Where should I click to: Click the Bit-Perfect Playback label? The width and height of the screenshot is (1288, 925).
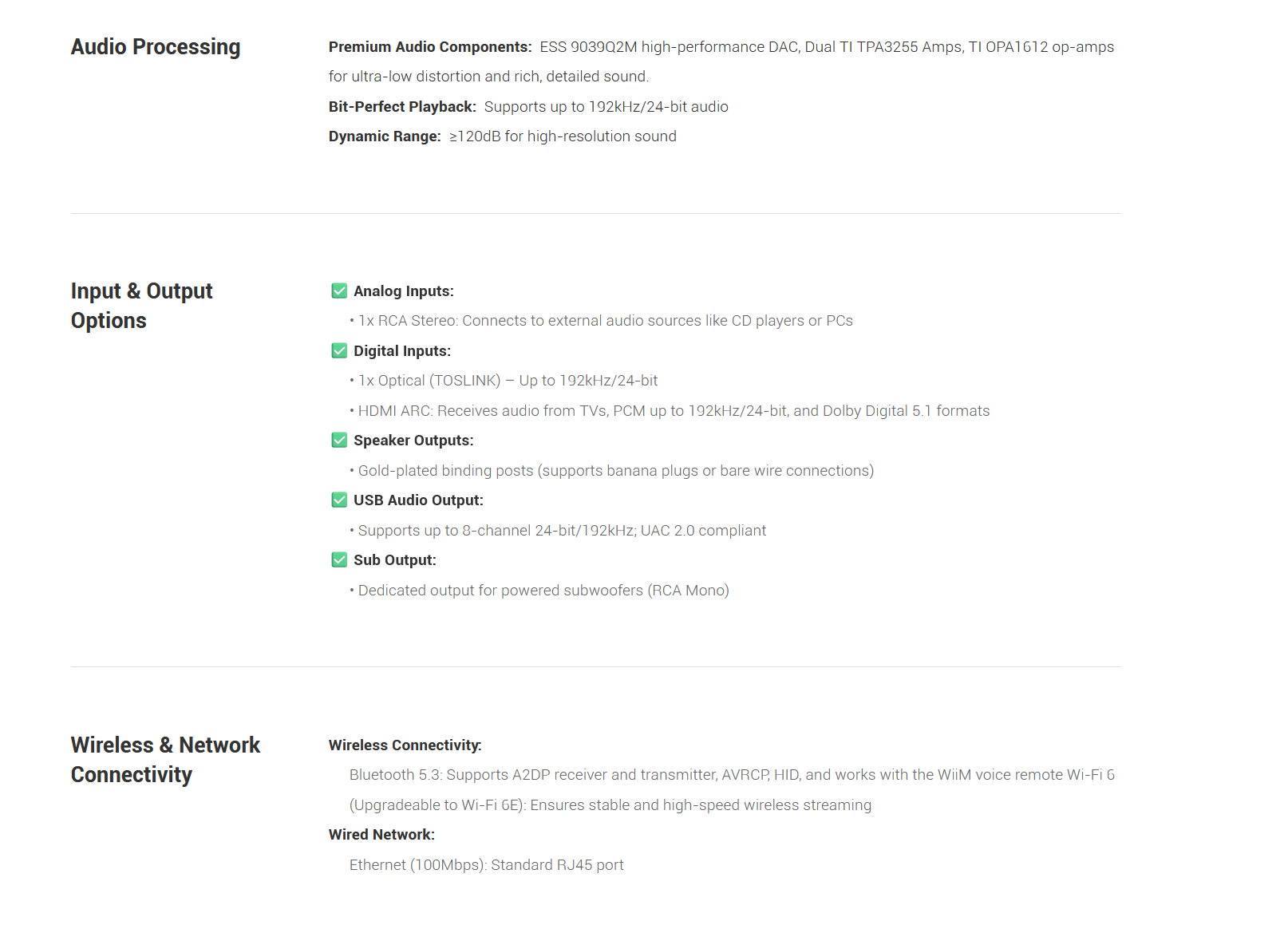[x=402, y=107]
